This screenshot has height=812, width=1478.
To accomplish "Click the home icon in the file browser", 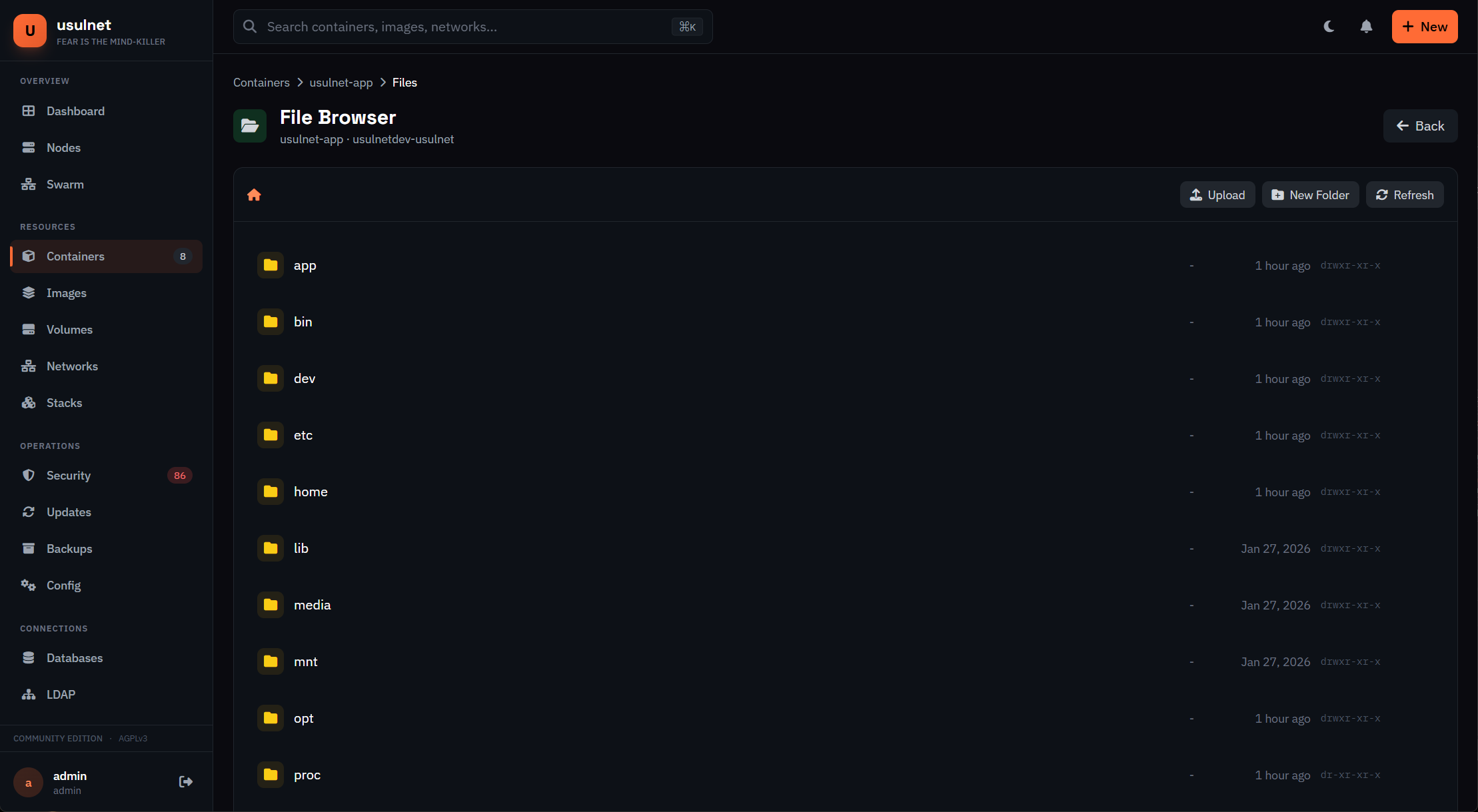I will pos(255,195).
